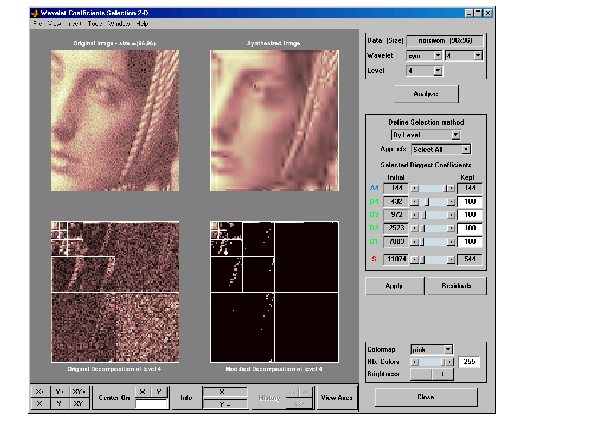Click right arrow of D3 slider
This screenshot has width=600, height=423.
[x=451, y=215]
